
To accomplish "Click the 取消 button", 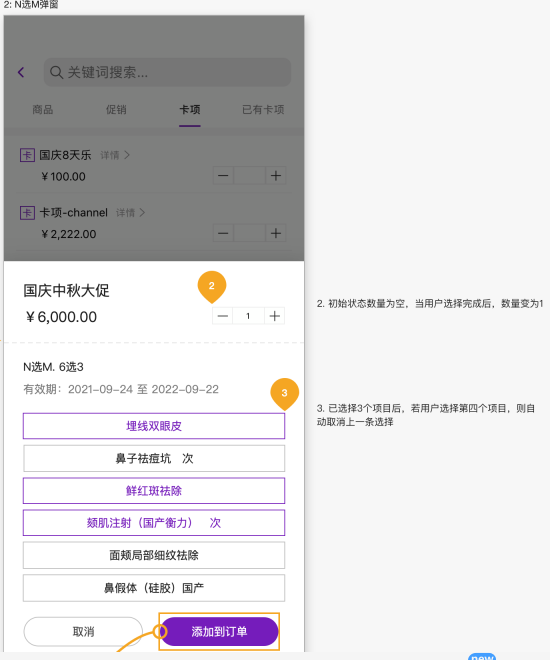I will 83,631.
